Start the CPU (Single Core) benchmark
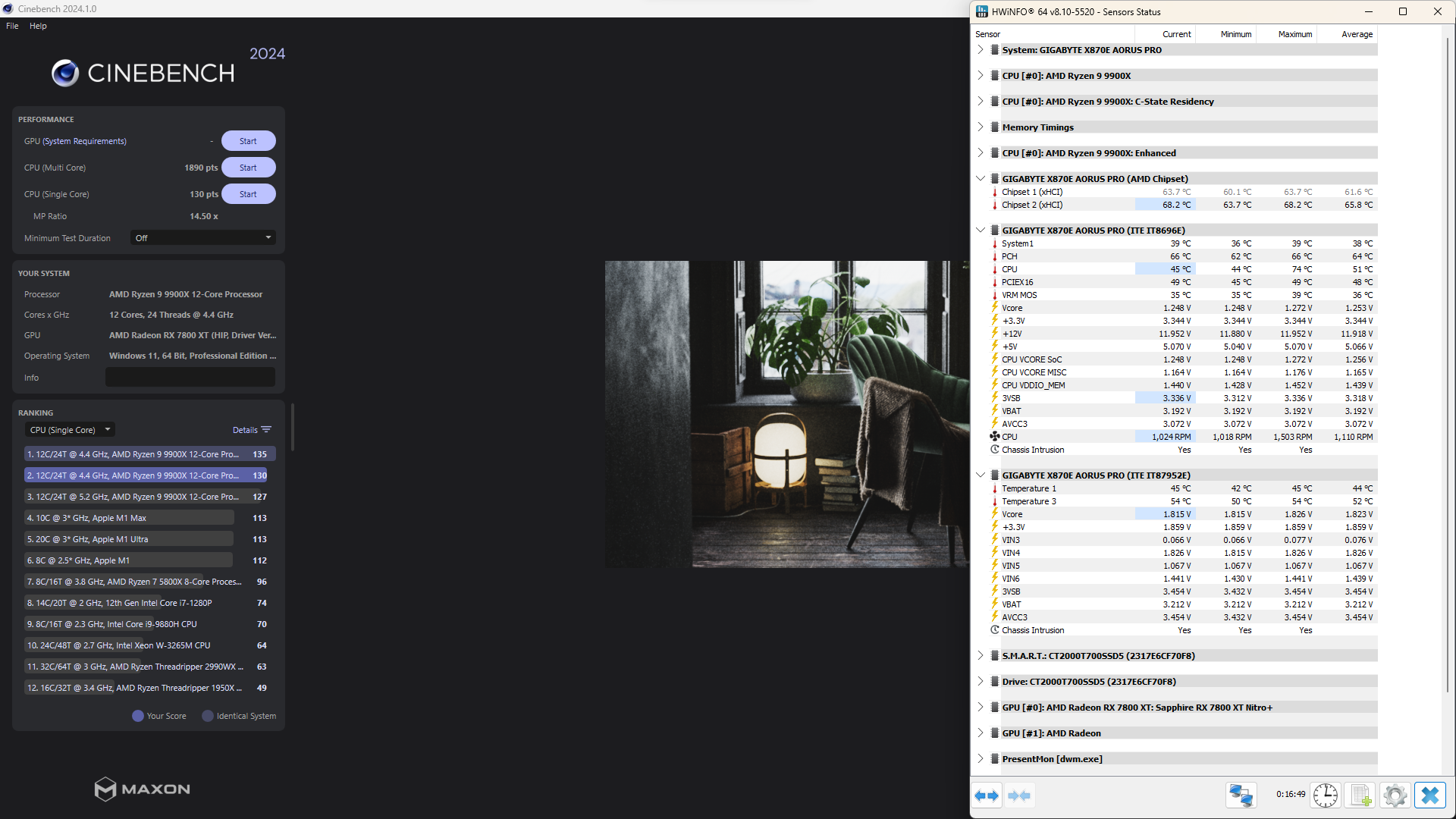The image size is (1456, 819). (x=248, y=194)
